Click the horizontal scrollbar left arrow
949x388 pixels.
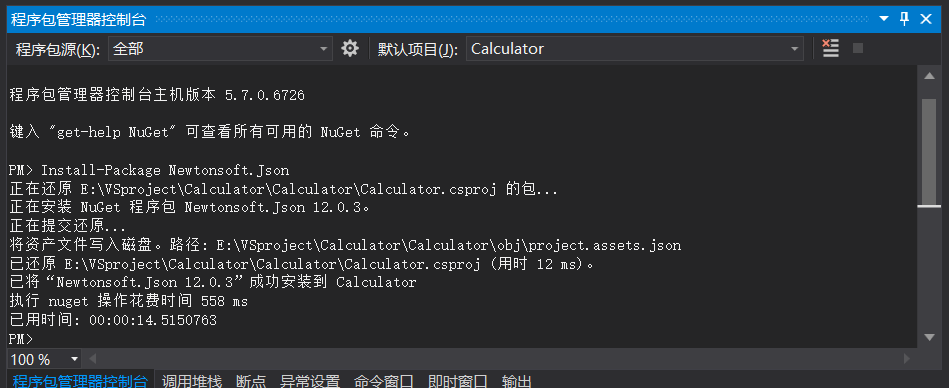pyautogui.click(x=92, y=359)
